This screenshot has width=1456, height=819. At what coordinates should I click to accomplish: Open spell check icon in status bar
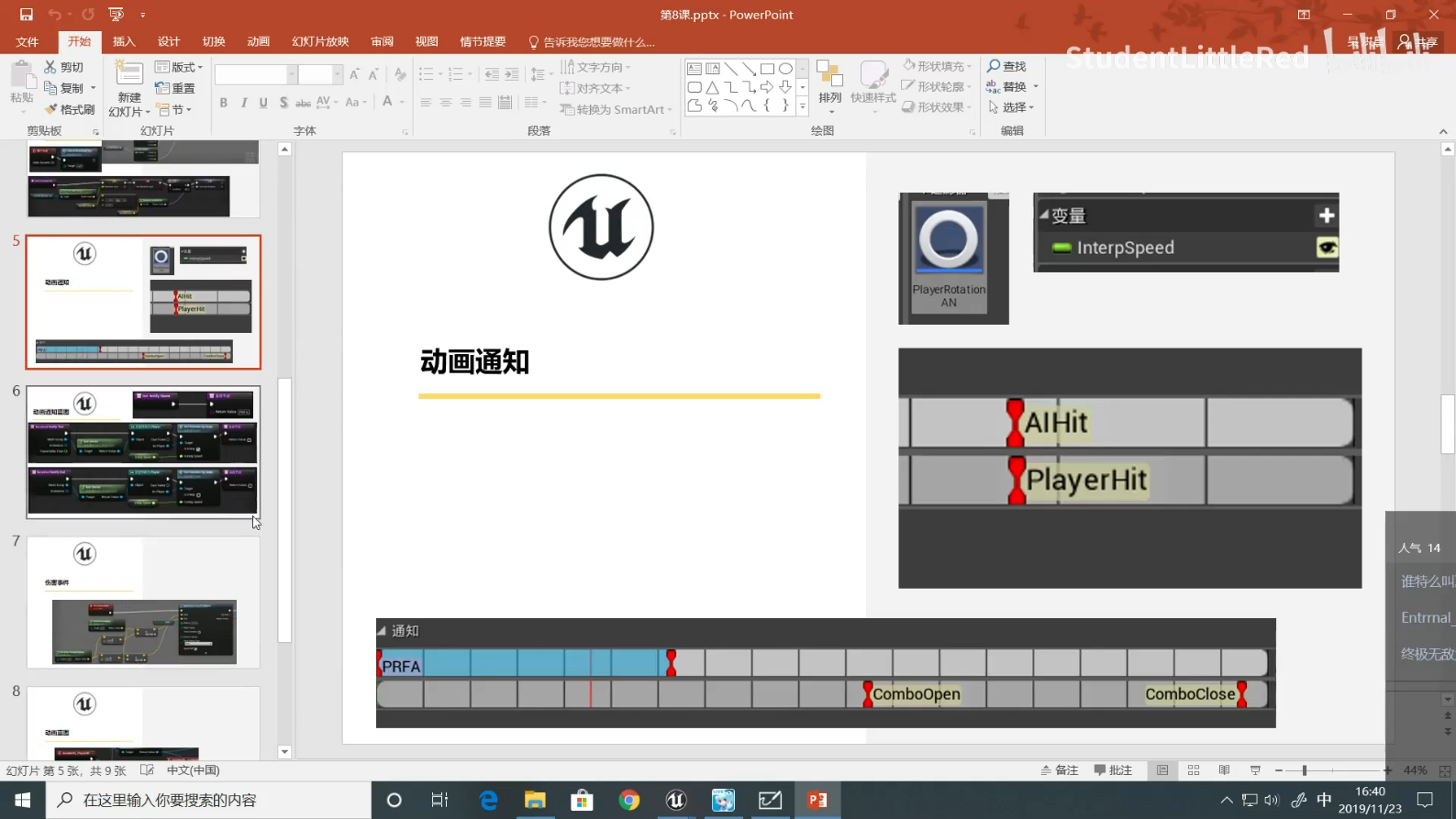(x=147, y=770)
